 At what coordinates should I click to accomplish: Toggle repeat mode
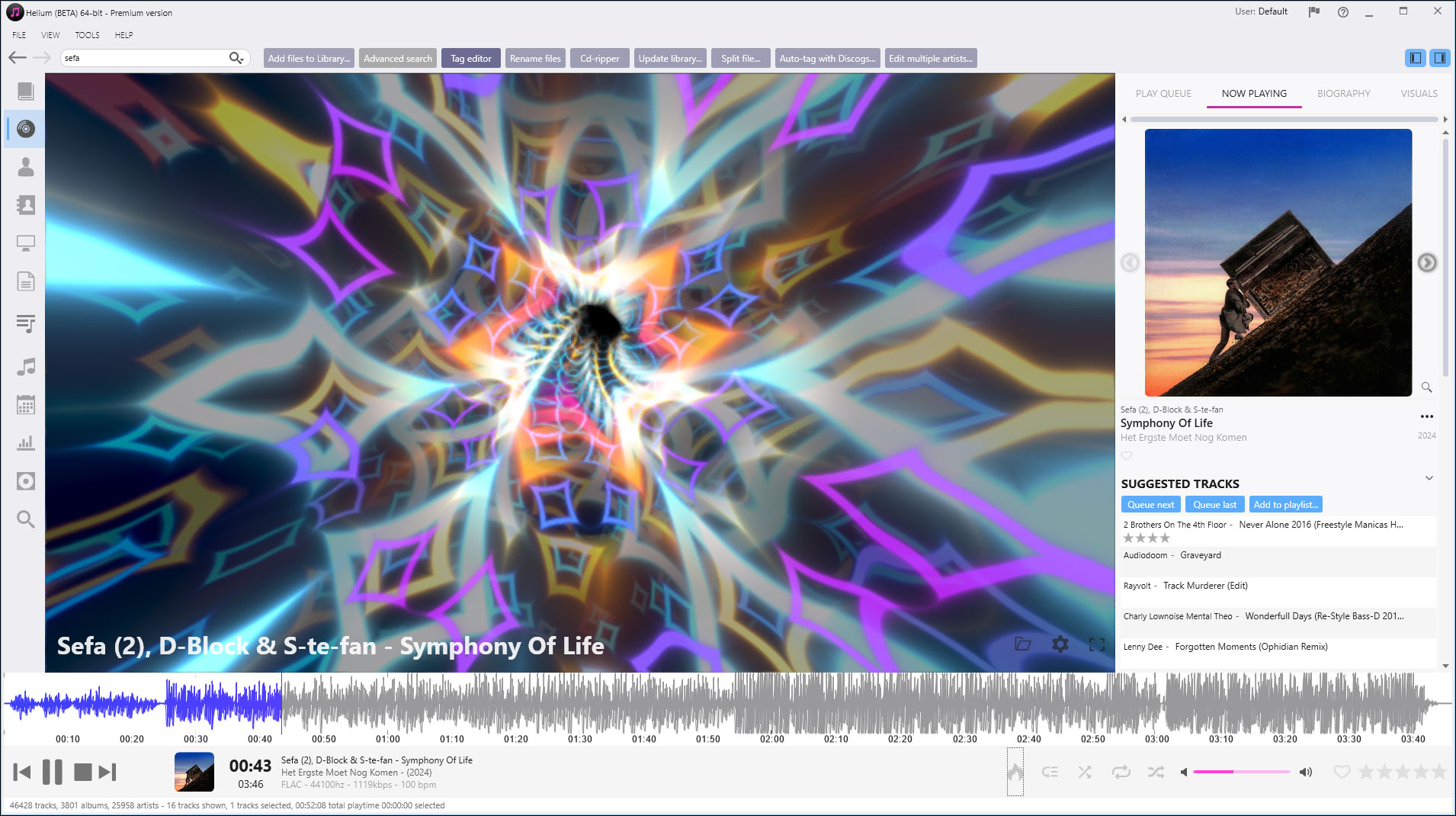coord(1121,772)
